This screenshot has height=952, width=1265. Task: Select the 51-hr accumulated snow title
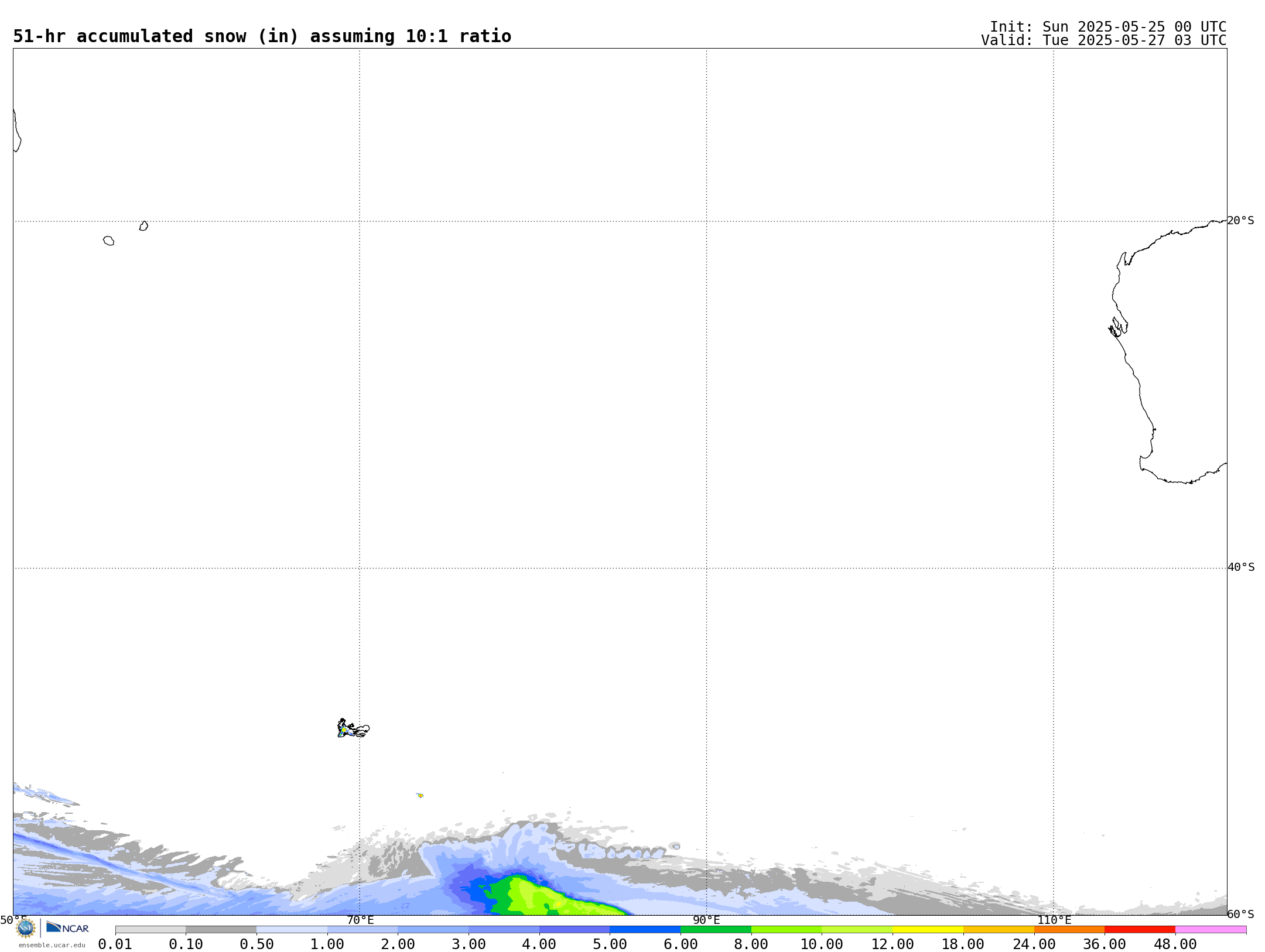[x=262, y=36]
